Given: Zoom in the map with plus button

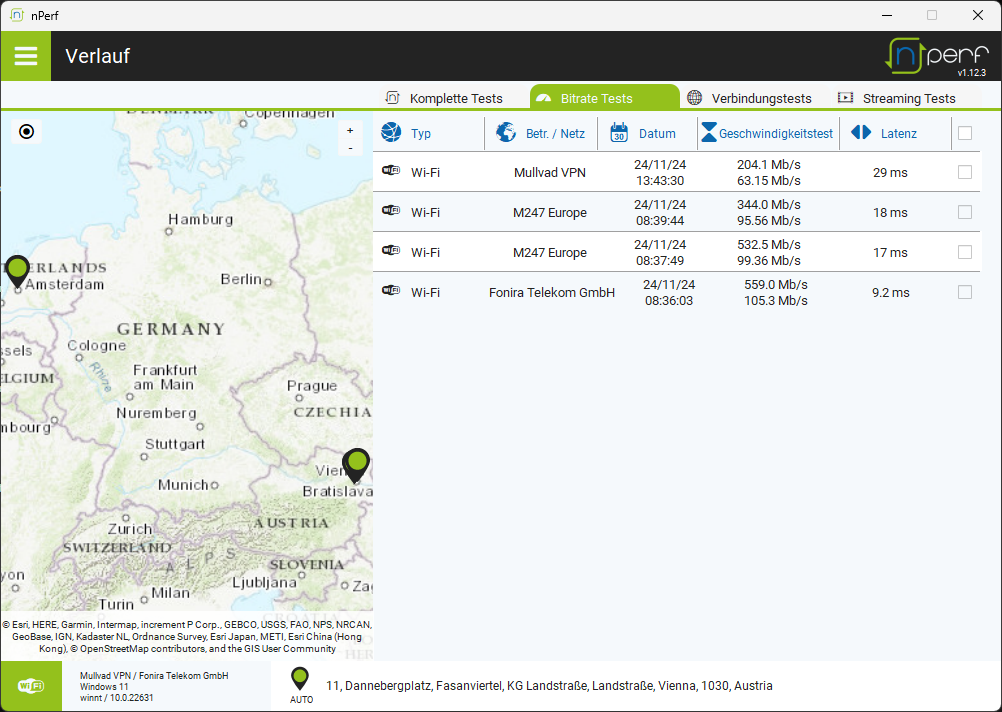Looking at the screenshot, I should coord(349,130).
